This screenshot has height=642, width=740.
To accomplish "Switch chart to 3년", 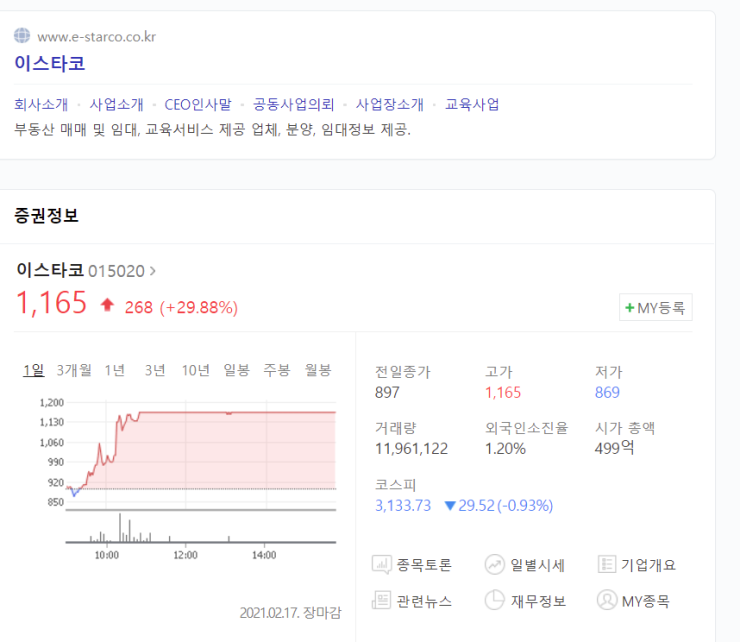I will pyautogui.click(x=155, y=370).
